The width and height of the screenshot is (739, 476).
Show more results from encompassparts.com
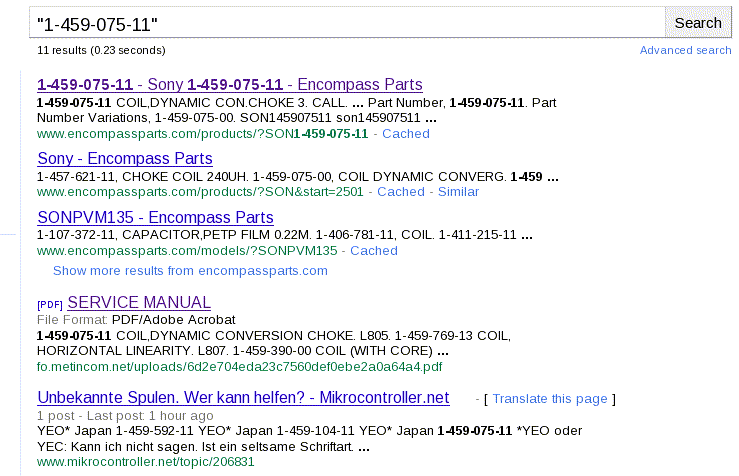click(x=190, y=271)
